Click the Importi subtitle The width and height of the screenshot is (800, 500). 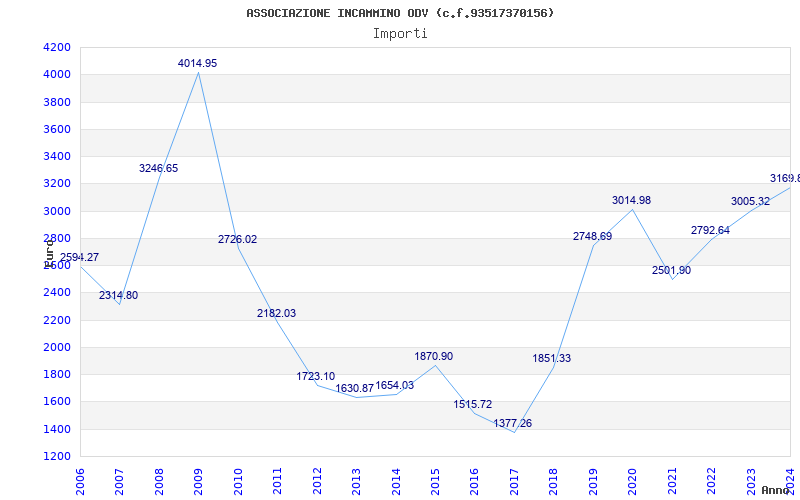400,34
